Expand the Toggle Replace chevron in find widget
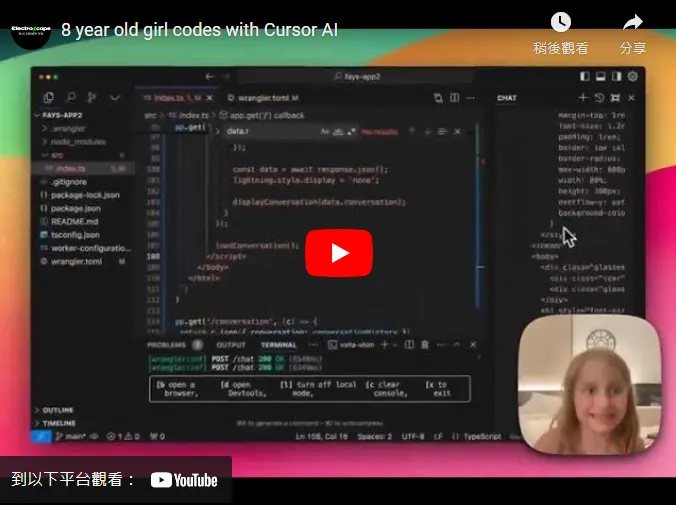676x505 pixels. 217,131
